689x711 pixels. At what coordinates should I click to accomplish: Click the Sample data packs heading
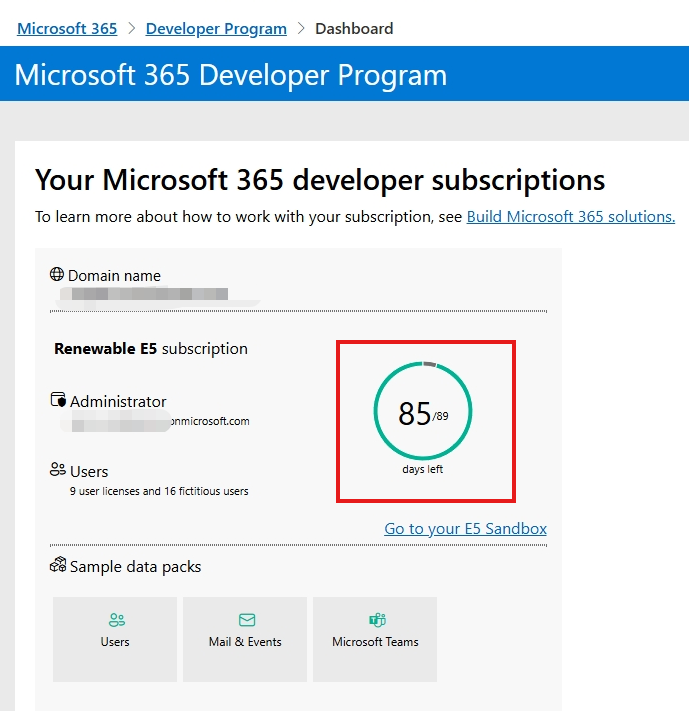[136, 567]
